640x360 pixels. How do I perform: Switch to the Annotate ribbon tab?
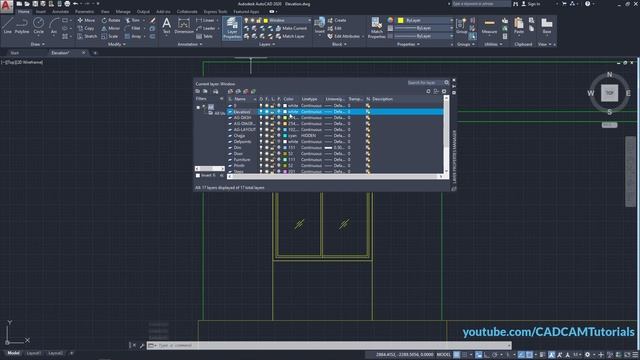coord(60,12)
